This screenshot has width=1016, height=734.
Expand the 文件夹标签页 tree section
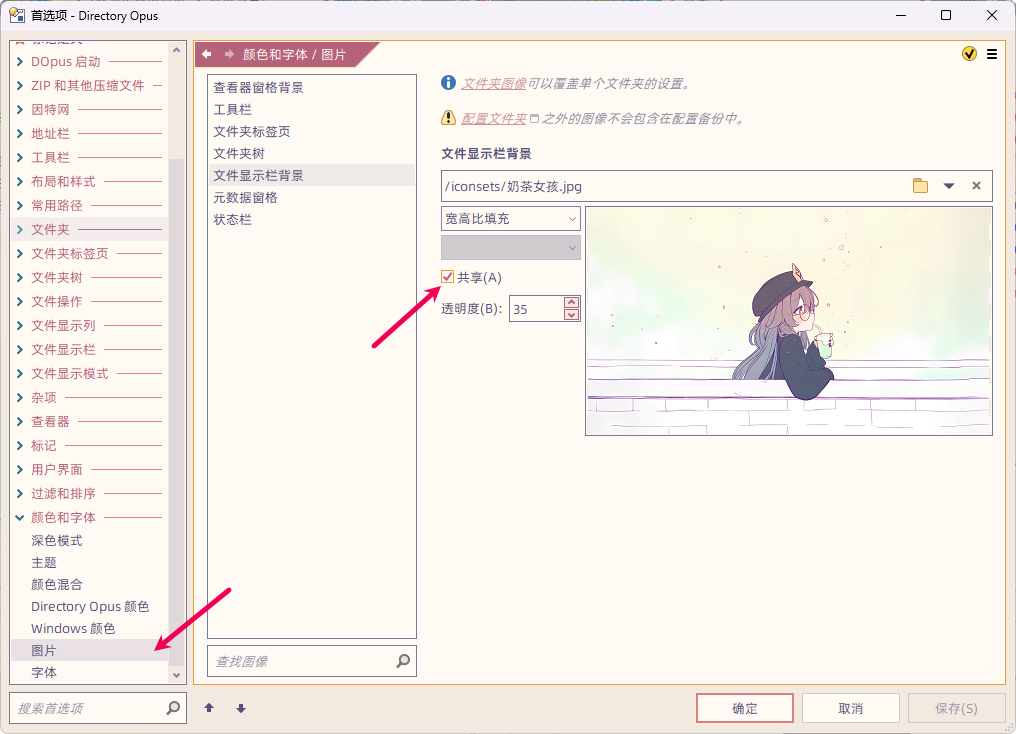(19, 253)
